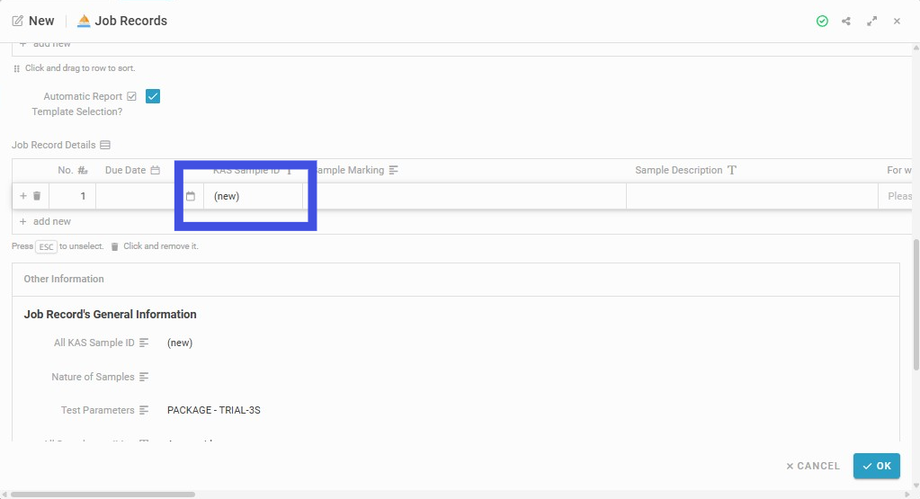The width and height of the screenshot is (920, 499).
Task: Click the lines icon beside All KAS Sample ID
Action: pyautogui.click(x=144, y=343)
